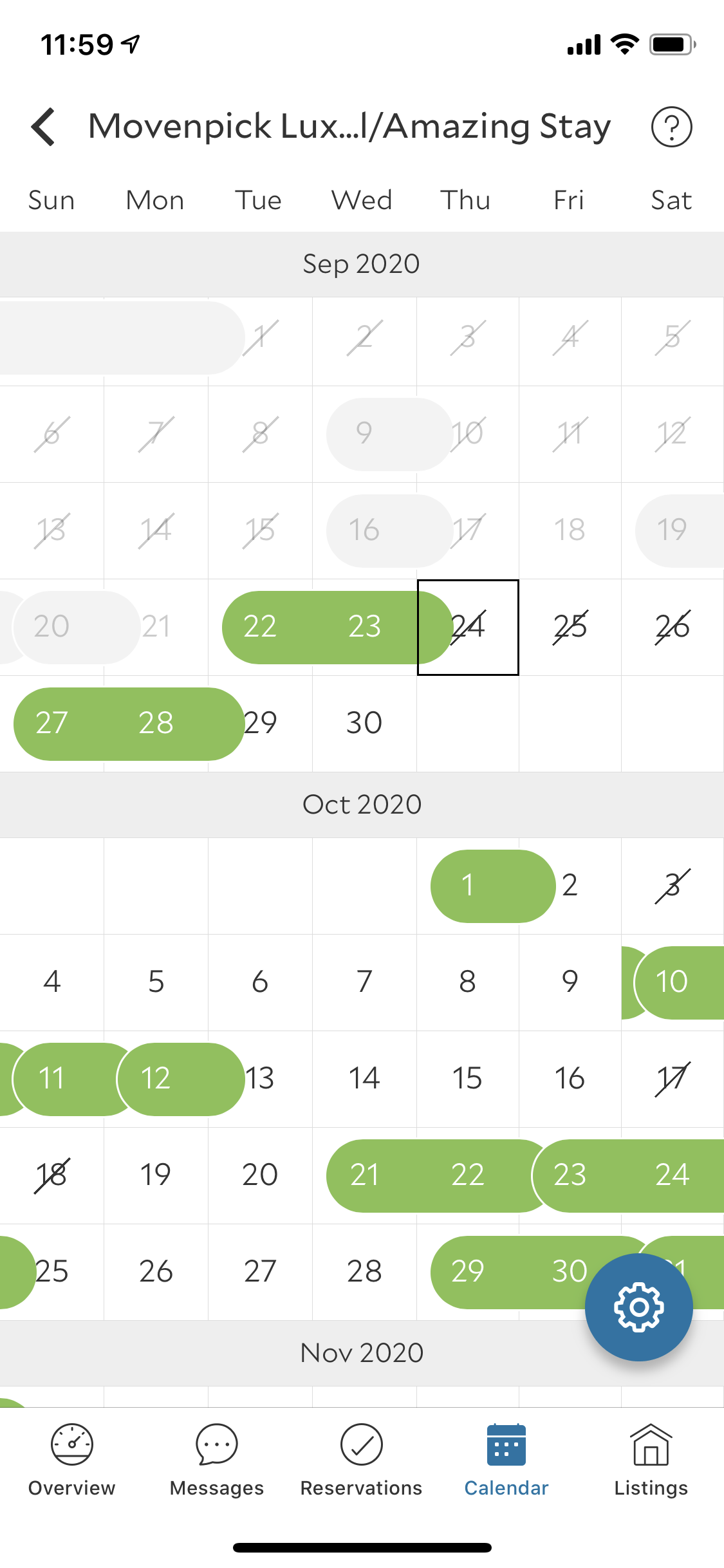Viewport: 724px width, 1568px height.
Task: Select September 24 outlined date cell
Action: click(468, 627)
